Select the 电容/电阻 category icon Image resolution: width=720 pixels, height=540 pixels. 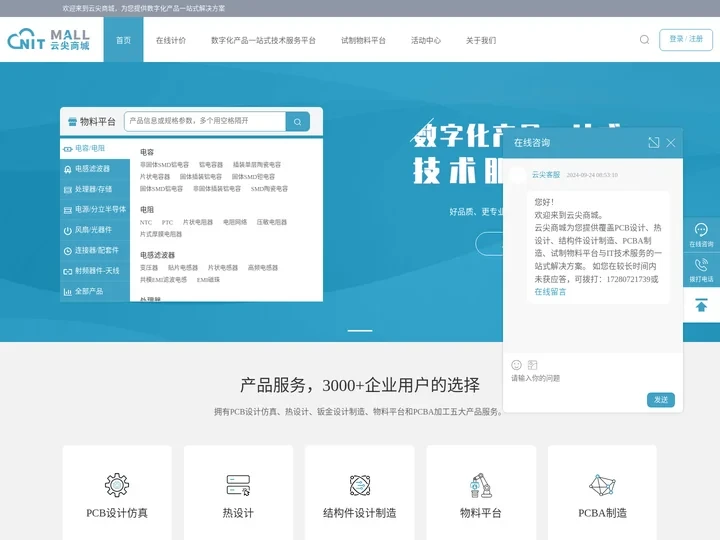coord(68,149)
